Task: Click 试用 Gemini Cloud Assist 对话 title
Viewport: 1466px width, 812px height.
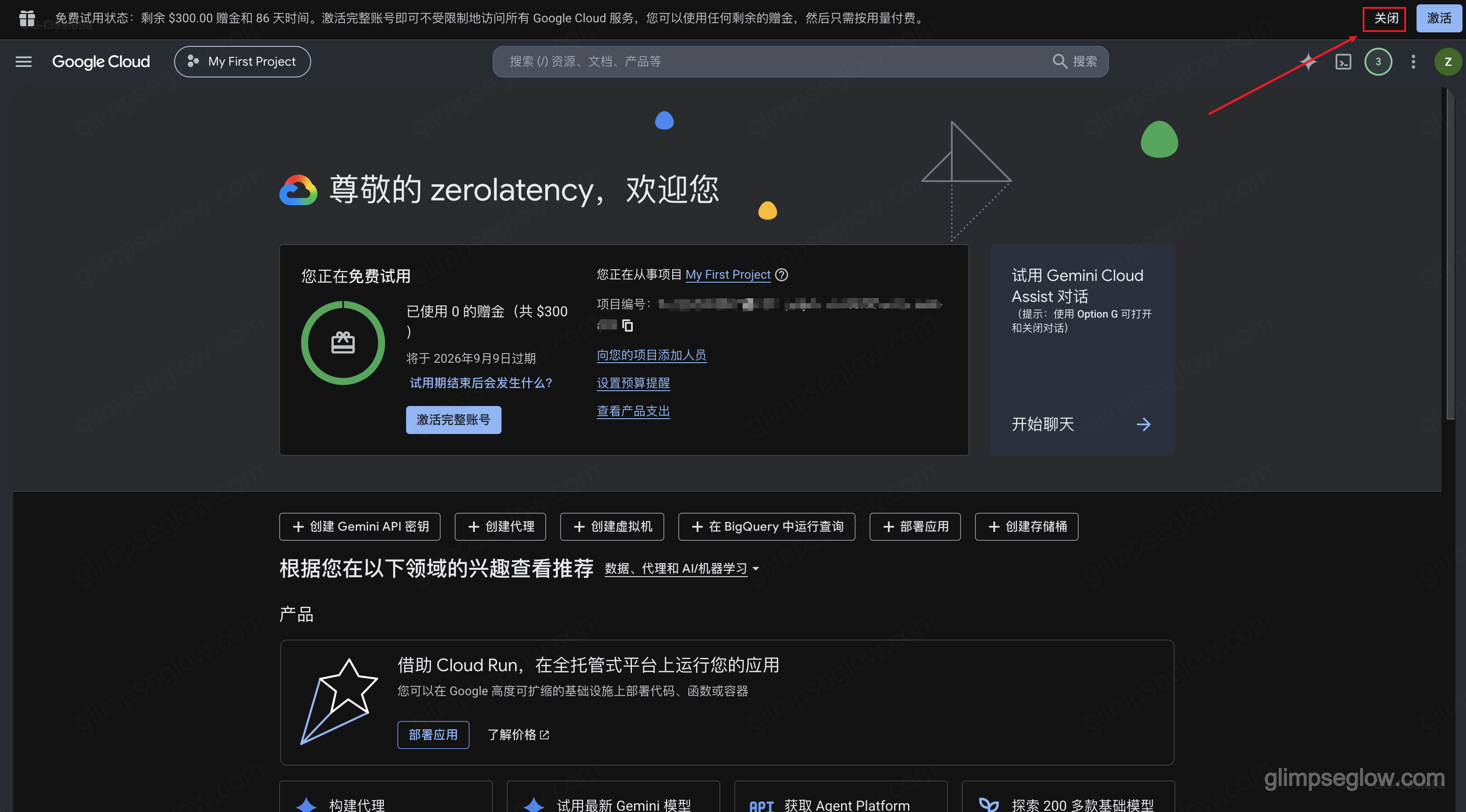Action: coord(1077,286)
